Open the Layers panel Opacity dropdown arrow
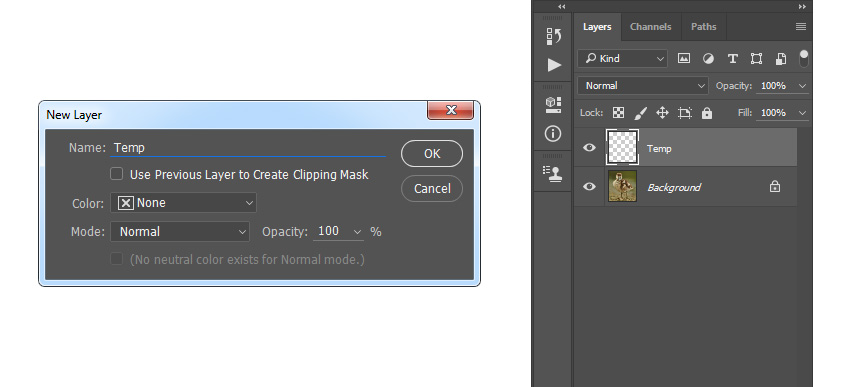 click(x=803, y=86)
